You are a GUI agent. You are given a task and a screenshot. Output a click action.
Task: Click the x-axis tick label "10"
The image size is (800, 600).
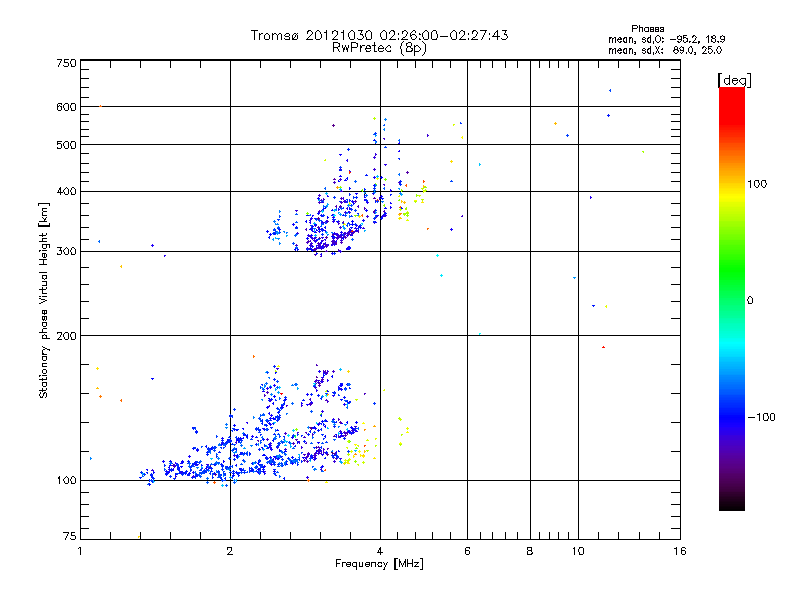[578, 551]
